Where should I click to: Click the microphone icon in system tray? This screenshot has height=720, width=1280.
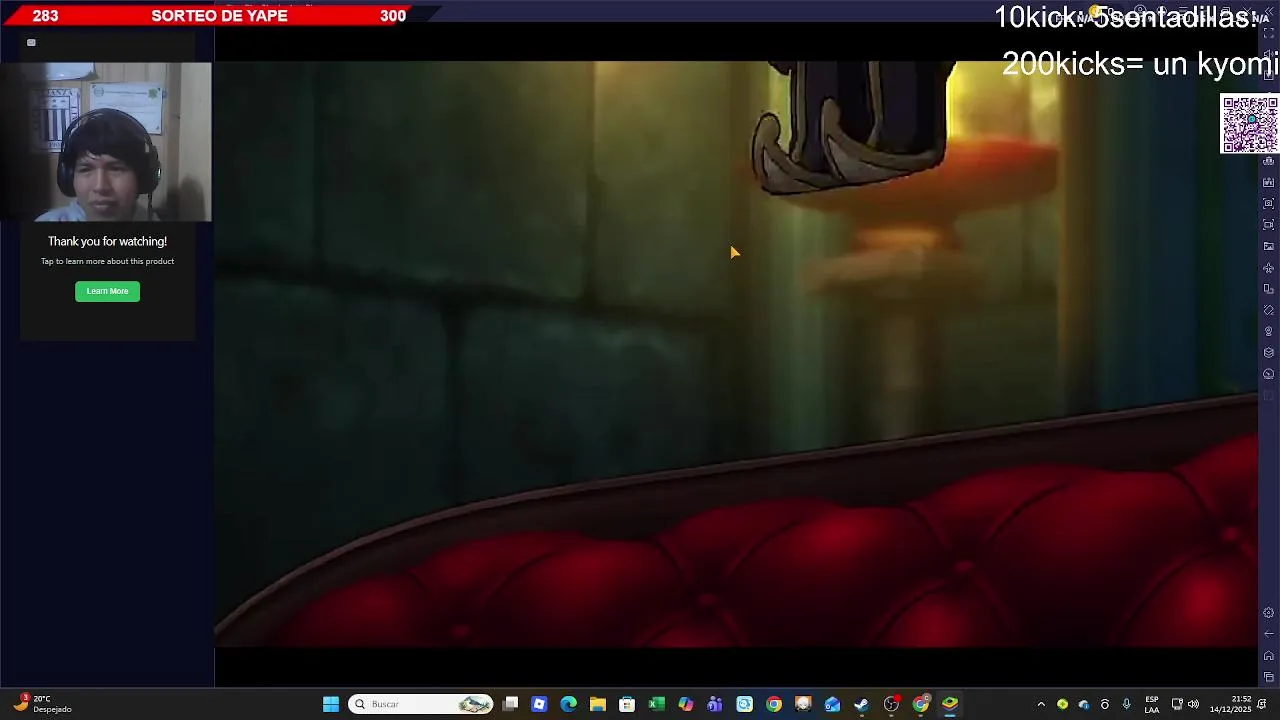[x=1126, y=704]
